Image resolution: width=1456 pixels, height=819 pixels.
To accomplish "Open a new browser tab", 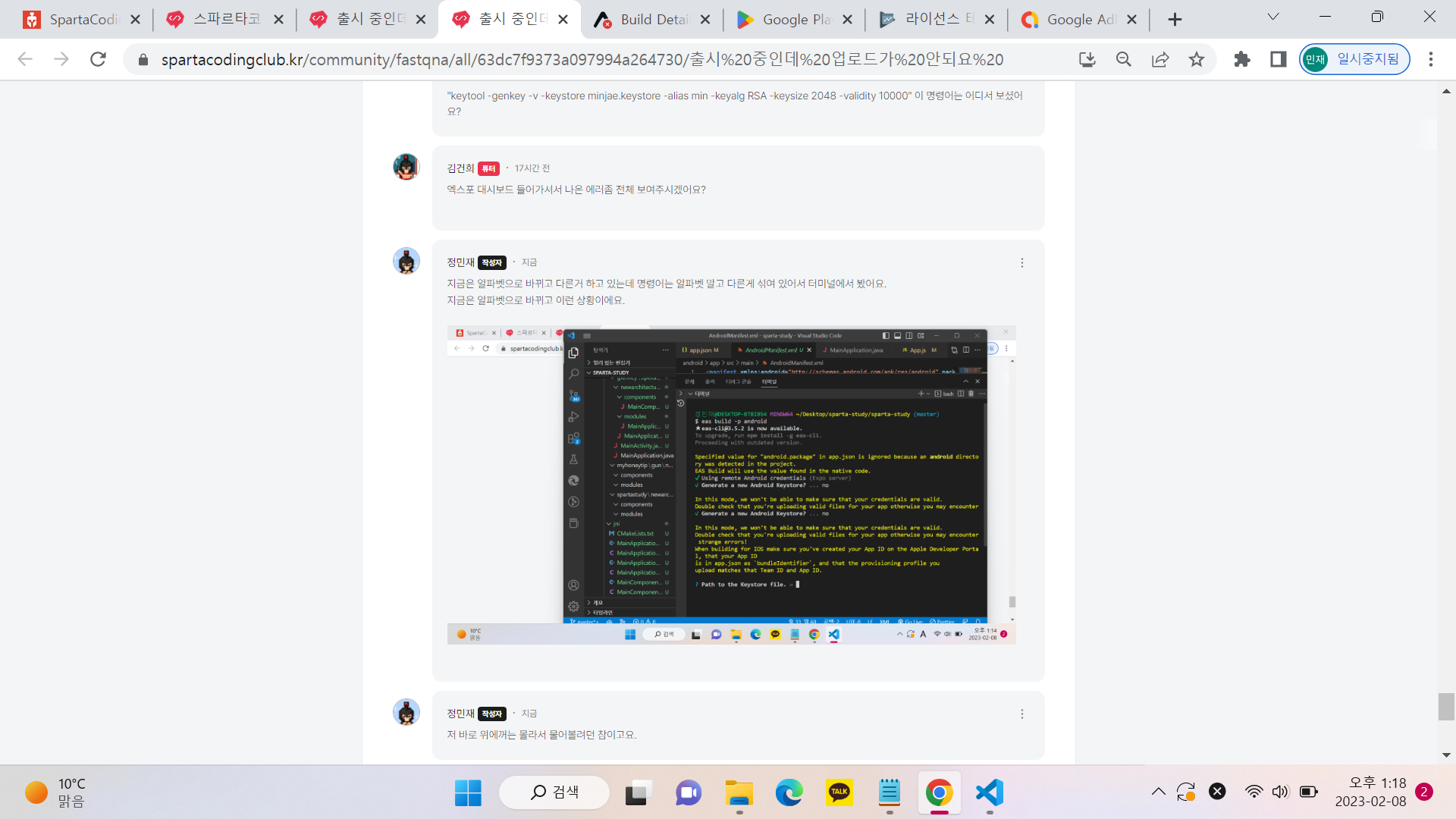I will (x=1175, y=20).
